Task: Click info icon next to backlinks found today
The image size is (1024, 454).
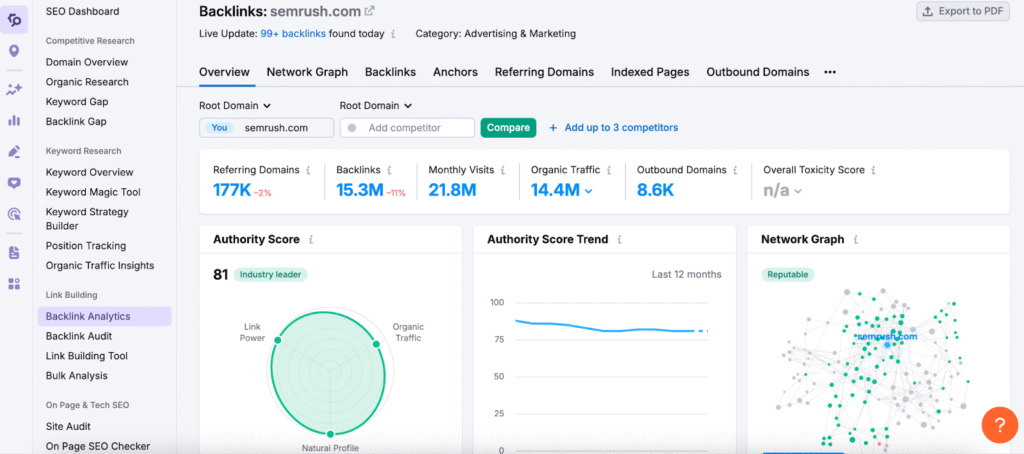Action: pyautogui.click(x=392, y=34)
